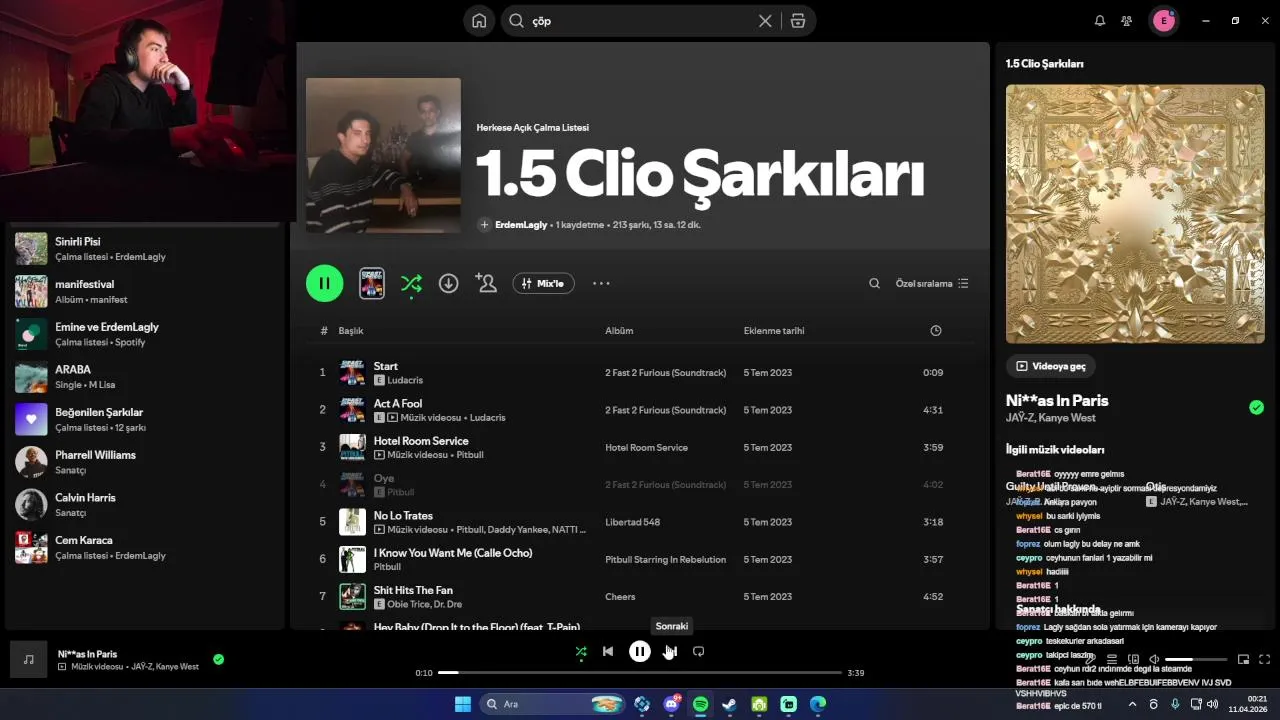Sort tracks by duration clock icon
The height and width of the screenshot is (720, 1280).
pos(936,331)
